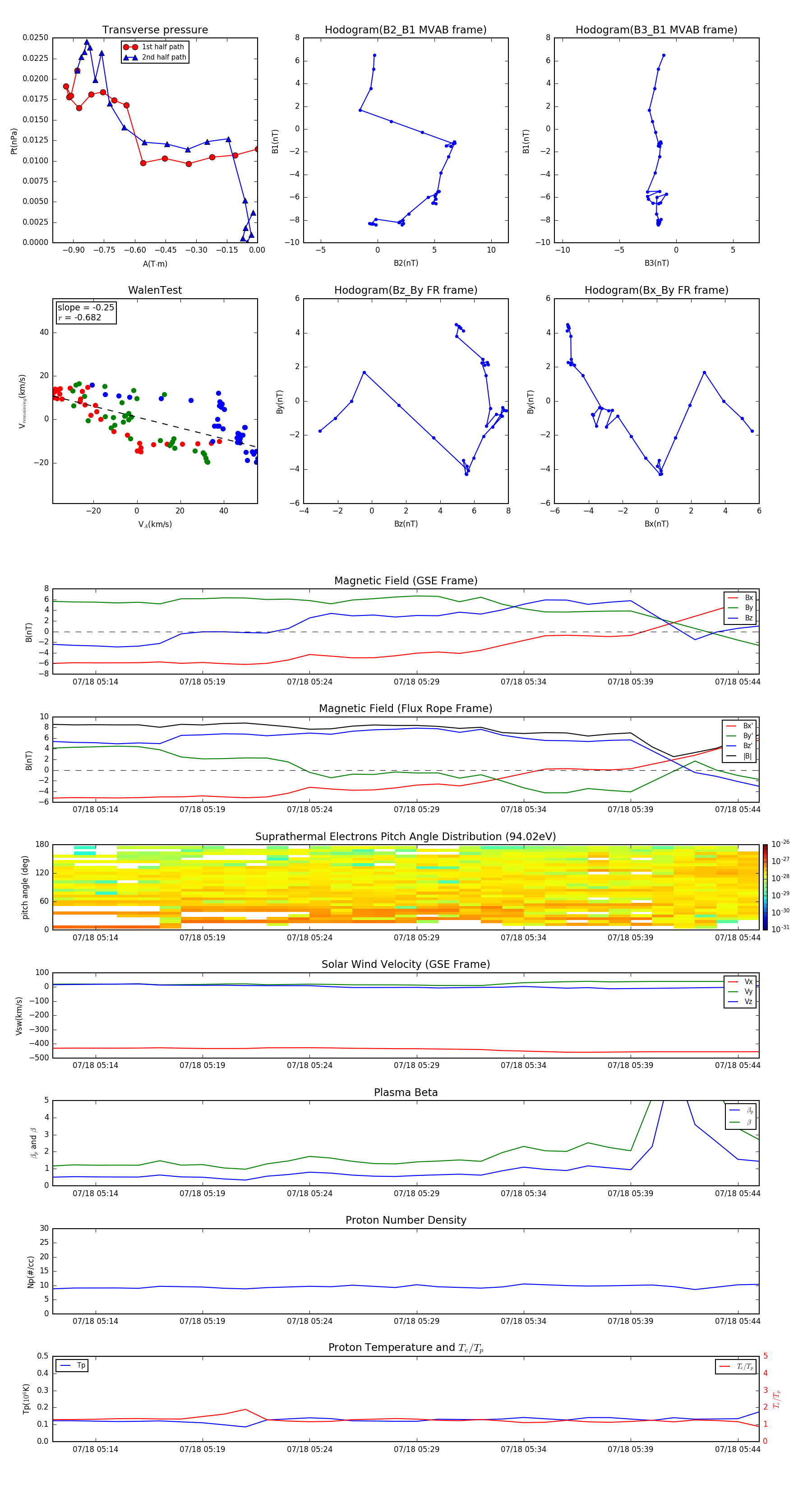Viewport: 812px width, 1489px height.
Task: Click the 'Np(#/cc)' axis label
Action: pyautogui.click(x=30, y=1271)
